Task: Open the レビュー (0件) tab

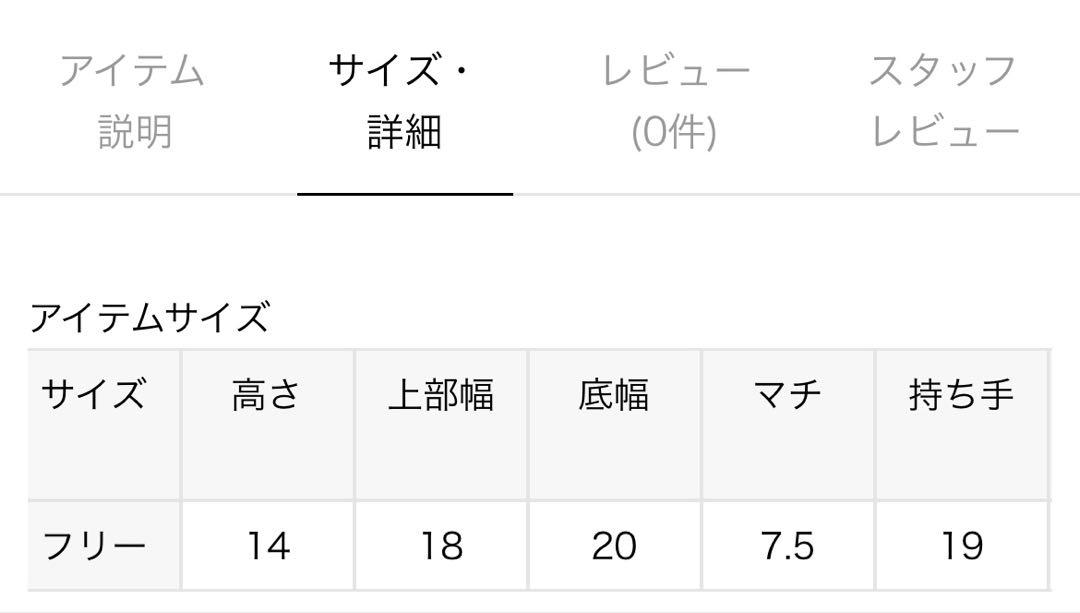Action: click(675, 101)
